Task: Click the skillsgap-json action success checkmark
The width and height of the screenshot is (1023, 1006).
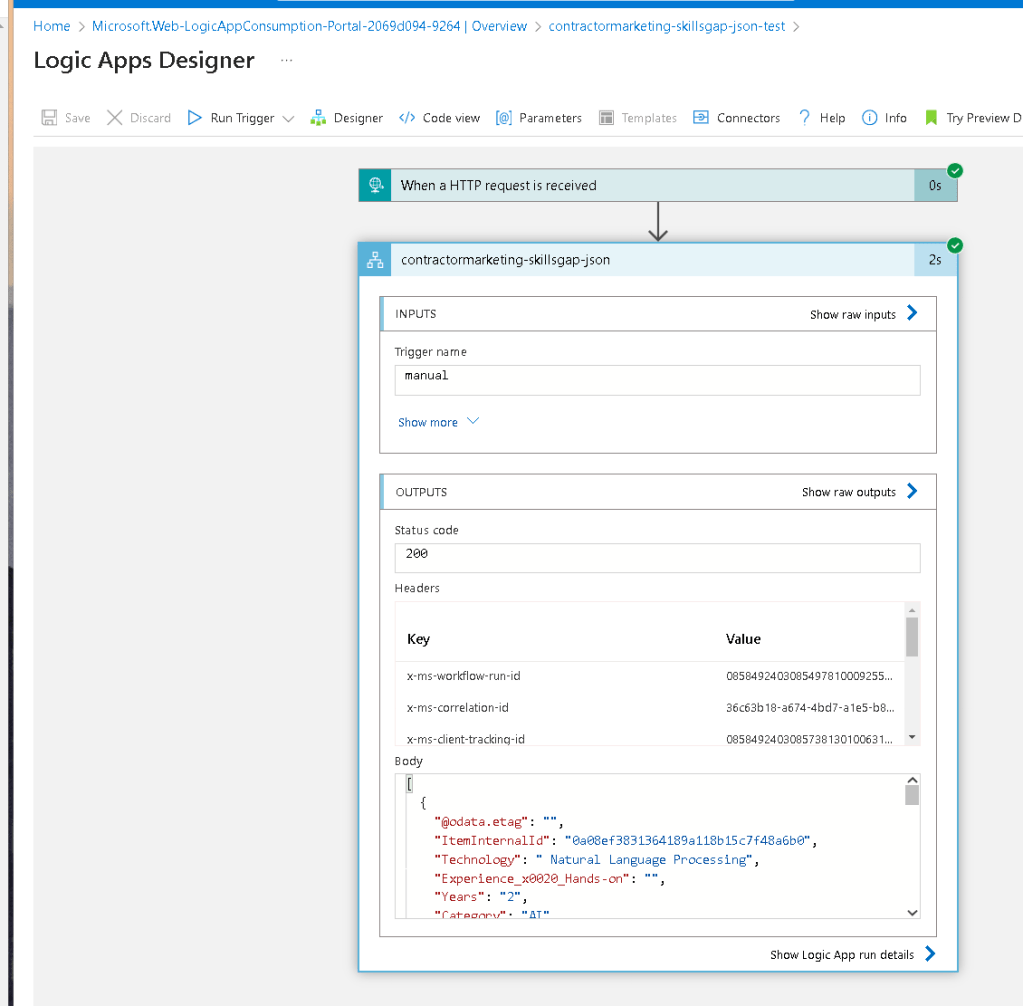Action: pos(954,246)
